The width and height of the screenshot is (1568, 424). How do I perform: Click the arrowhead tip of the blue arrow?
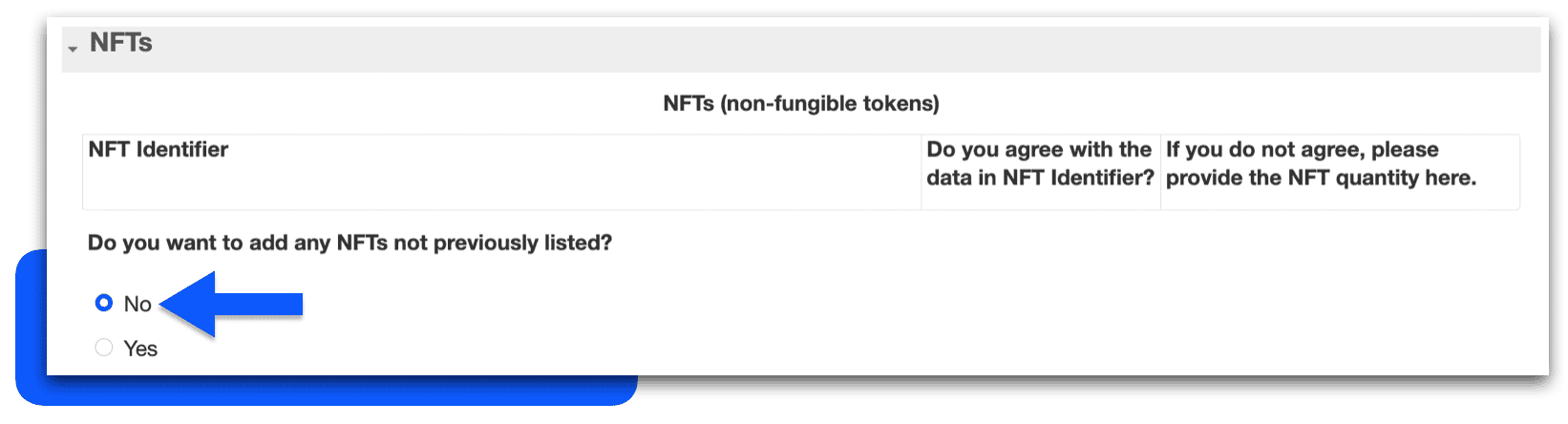click(x=164, y=304)
